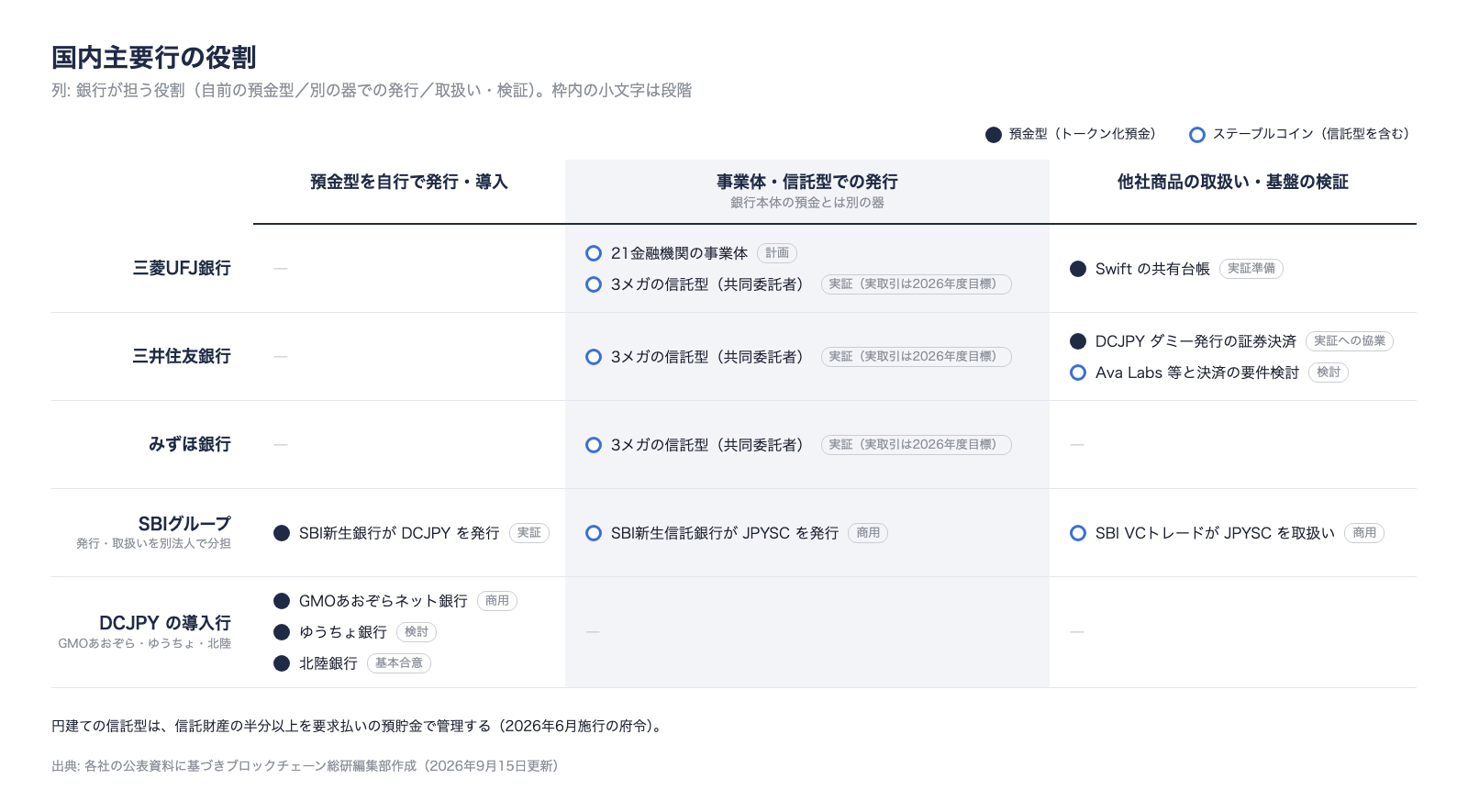Click the filled dot in the 預金型 legend

(993, 135)
